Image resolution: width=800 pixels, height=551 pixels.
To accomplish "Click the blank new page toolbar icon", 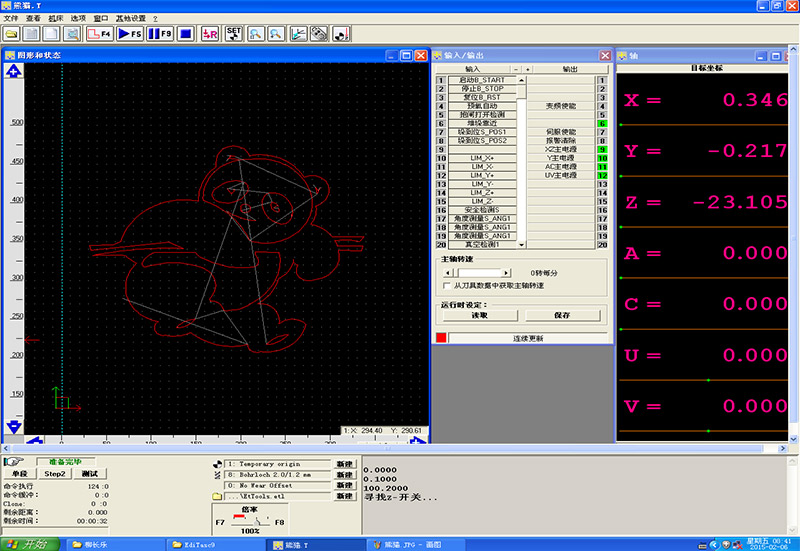I will pos(51,34).
